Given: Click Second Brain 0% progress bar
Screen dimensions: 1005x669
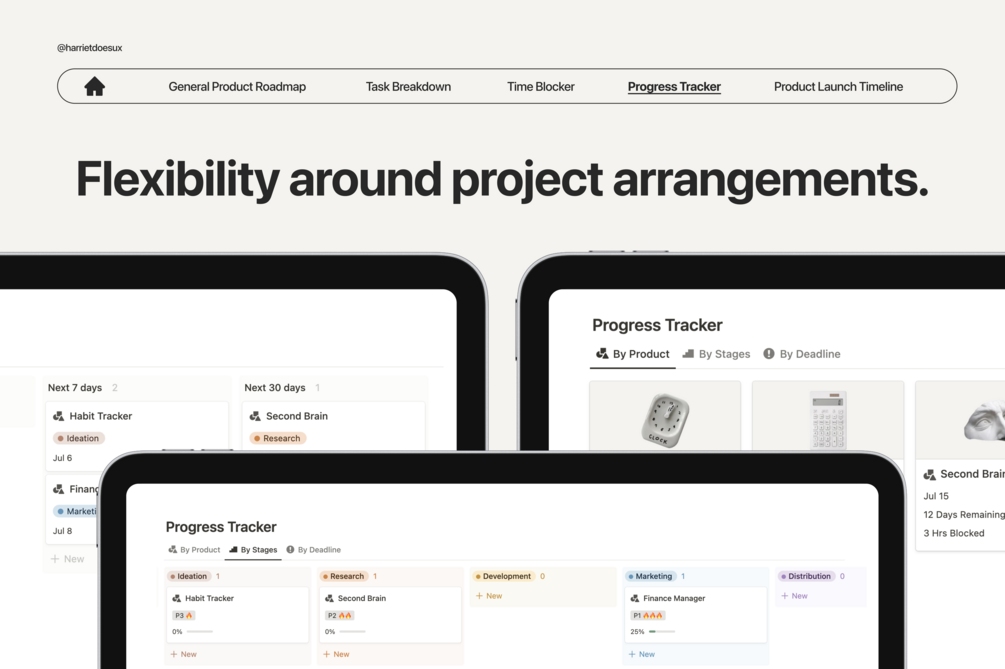Looking at the screenshot, I should pos(352,632).
